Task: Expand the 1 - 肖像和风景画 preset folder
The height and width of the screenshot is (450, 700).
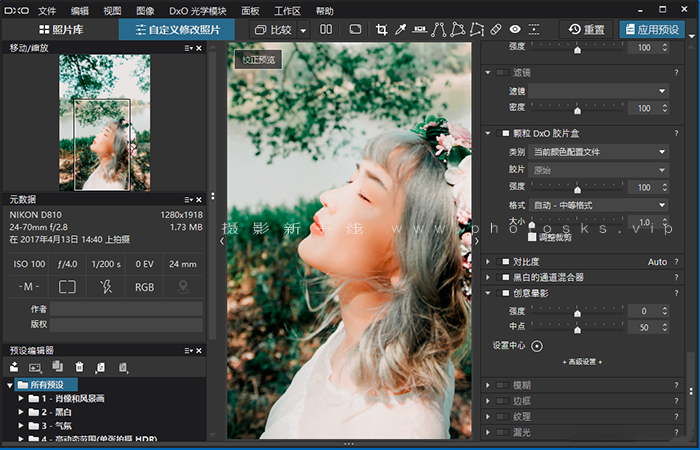Action: tap(21, 398)
